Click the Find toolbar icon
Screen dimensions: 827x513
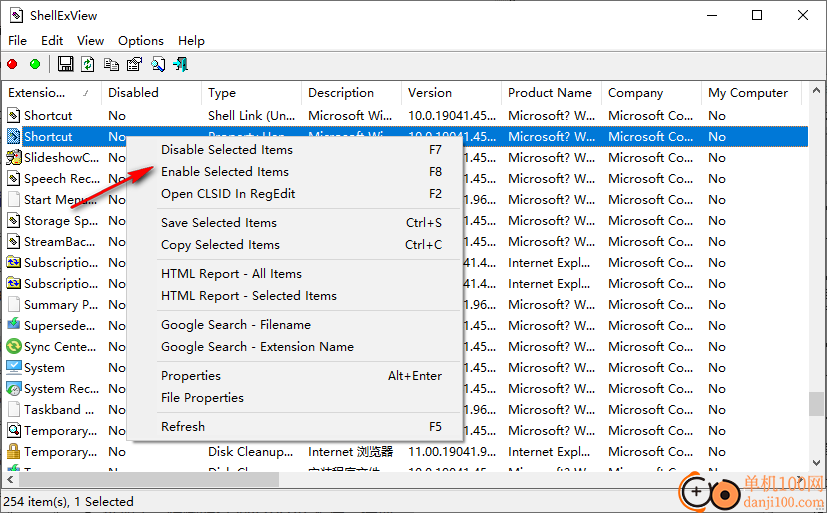click(158, 64)
